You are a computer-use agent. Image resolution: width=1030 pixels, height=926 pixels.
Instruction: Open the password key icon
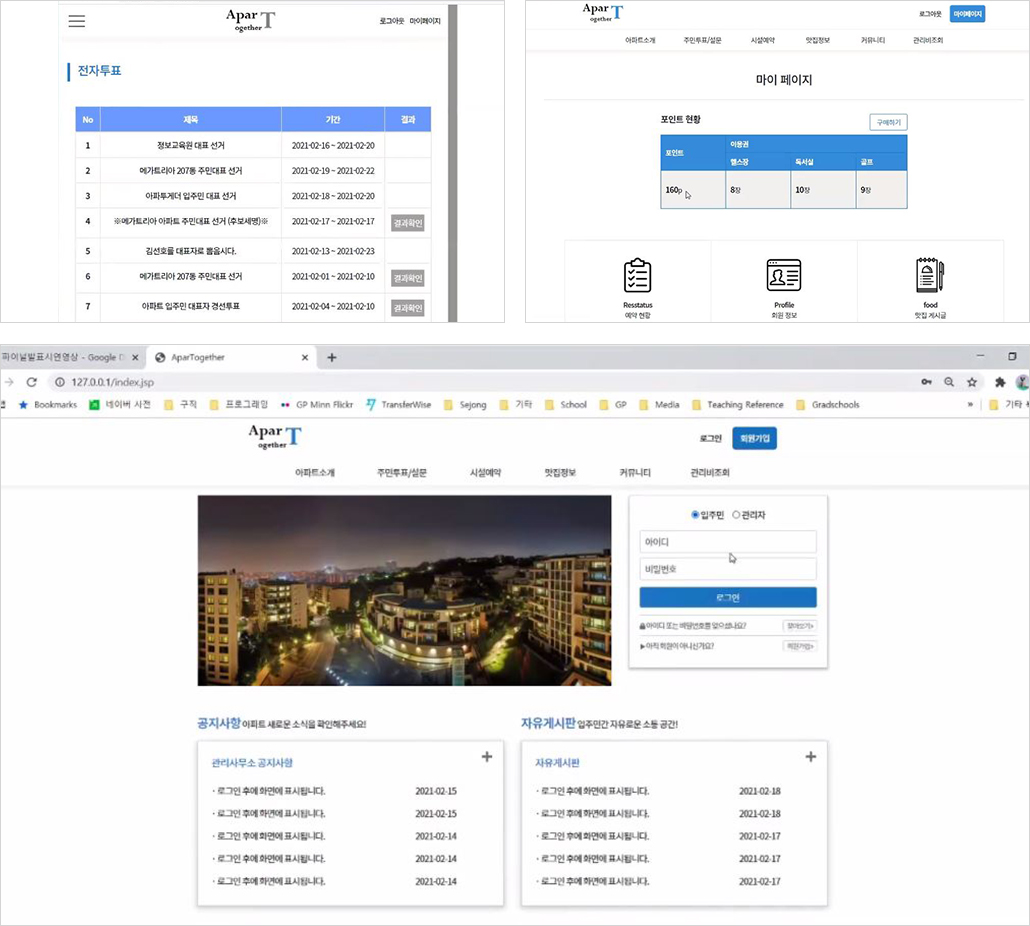click(x=926, y=382)
